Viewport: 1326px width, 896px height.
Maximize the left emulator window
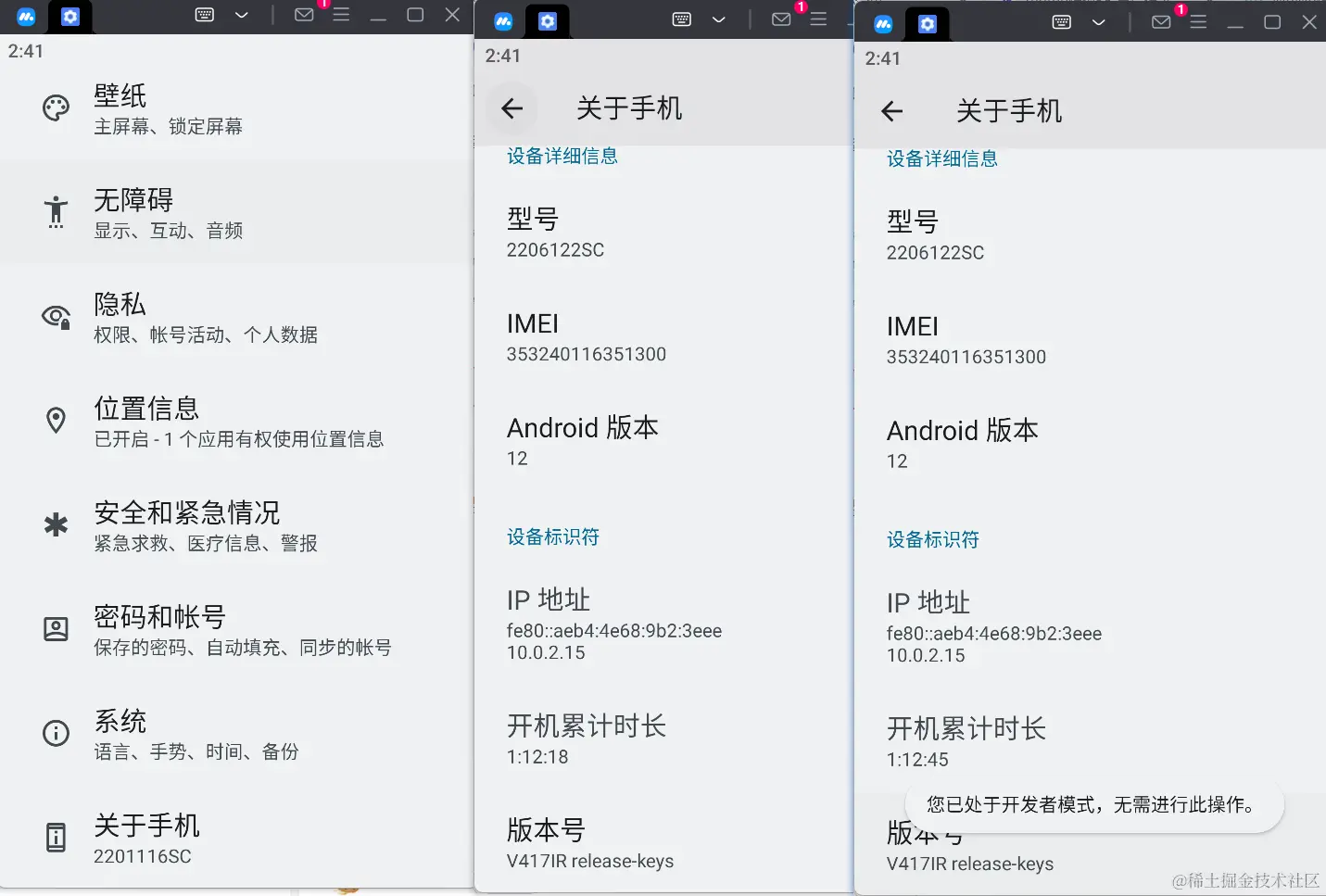pyautogui.click(x=415, y=15)
